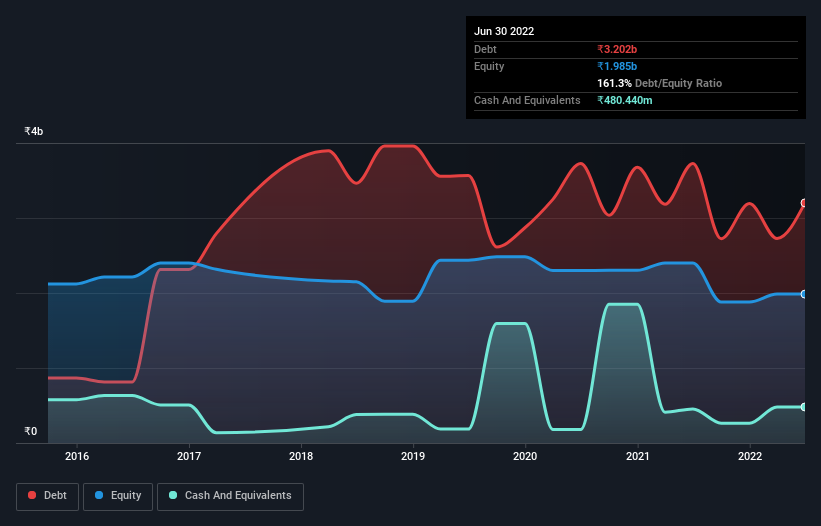This screenshot has height=526, width=821.
Task: Toggle the Cash And Equivalents legend button
Action: click(230, 496)
